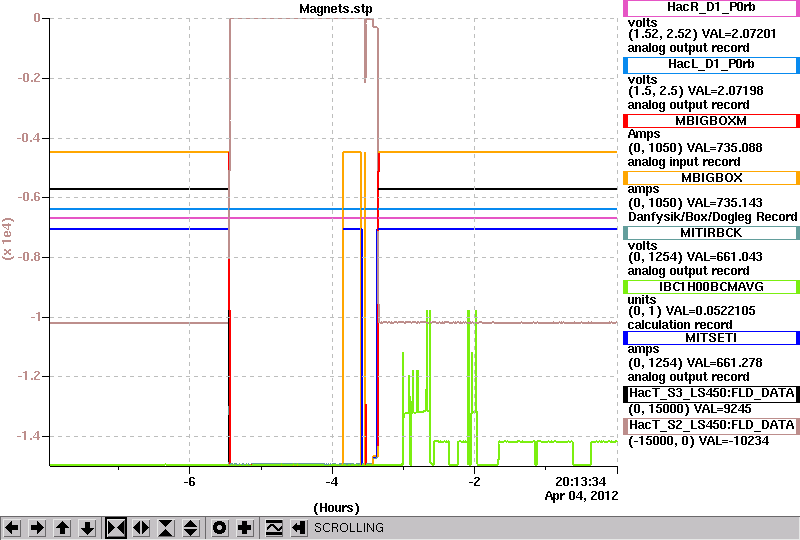Select the HacL_D1_P0rb curve legend
The image size is (800, 540).
[x=711, y=65]
